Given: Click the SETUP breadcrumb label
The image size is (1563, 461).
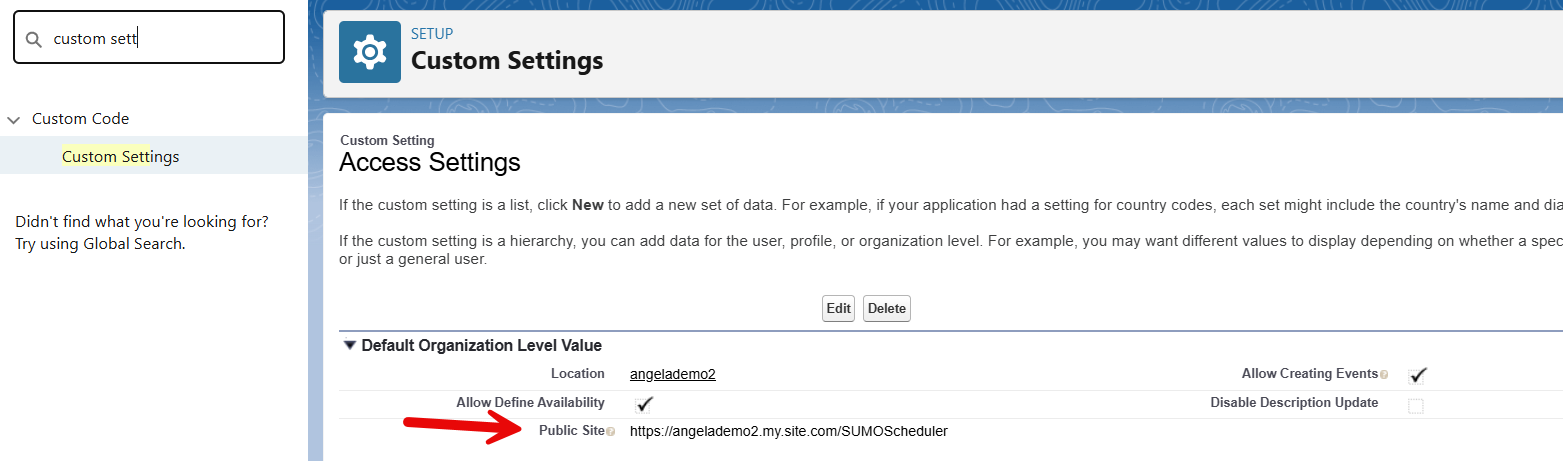Looking at the screenshot, I should [432, 34].
